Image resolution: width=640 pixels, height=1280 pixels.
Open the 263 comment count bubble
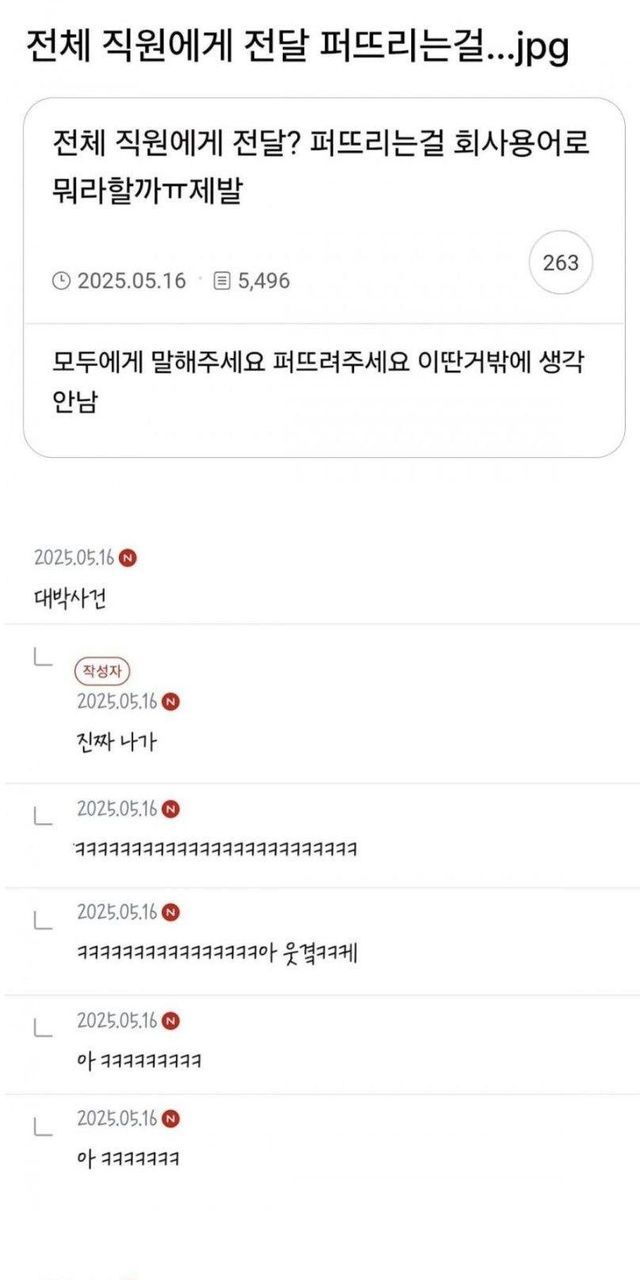tap(560, 263)
